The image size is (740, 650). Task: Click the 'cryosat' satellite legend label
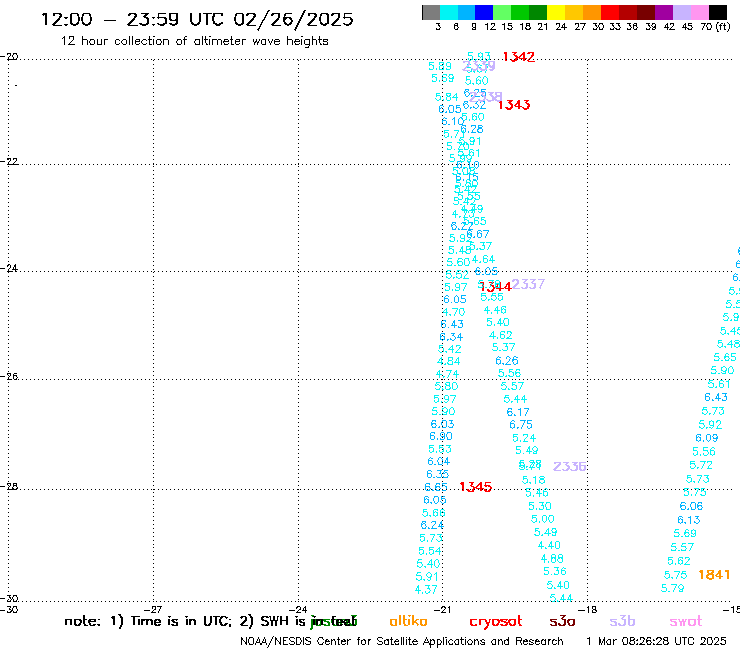tap(496, 622)
